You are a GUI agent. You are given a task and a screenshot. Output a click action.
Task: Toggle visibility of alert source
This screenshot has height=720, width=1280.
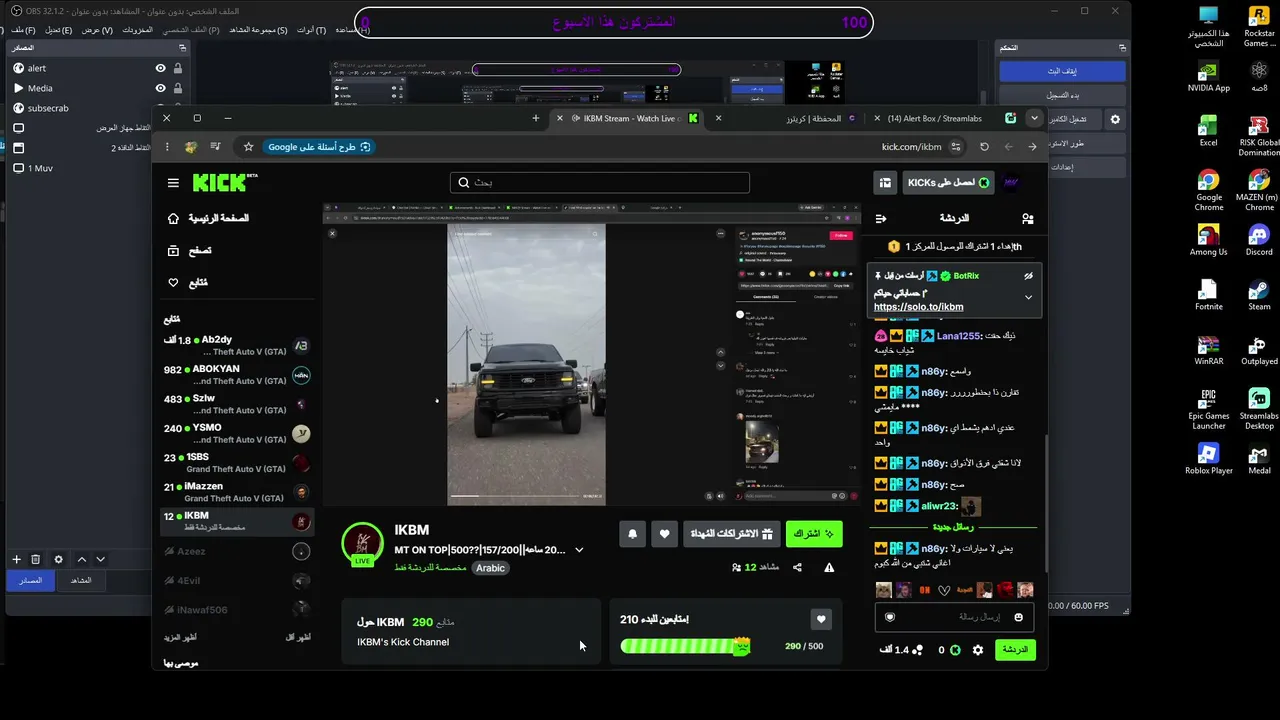(160, 68)
